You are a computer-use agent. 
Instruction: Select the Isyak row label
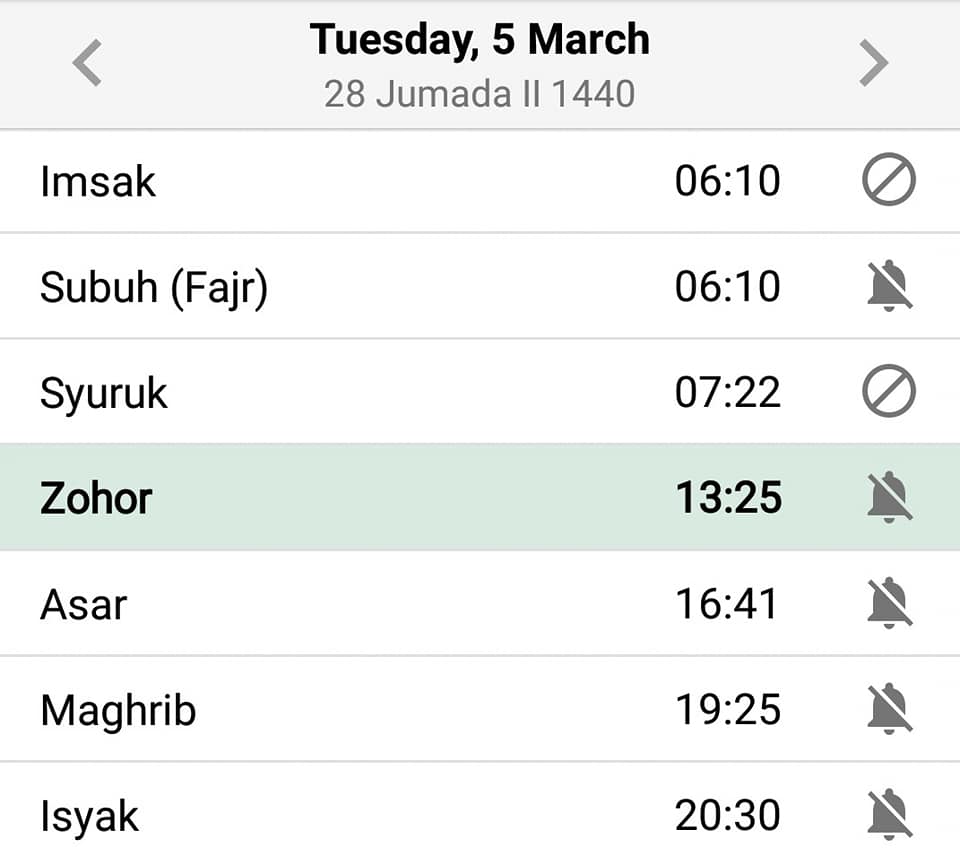[89, 817]
